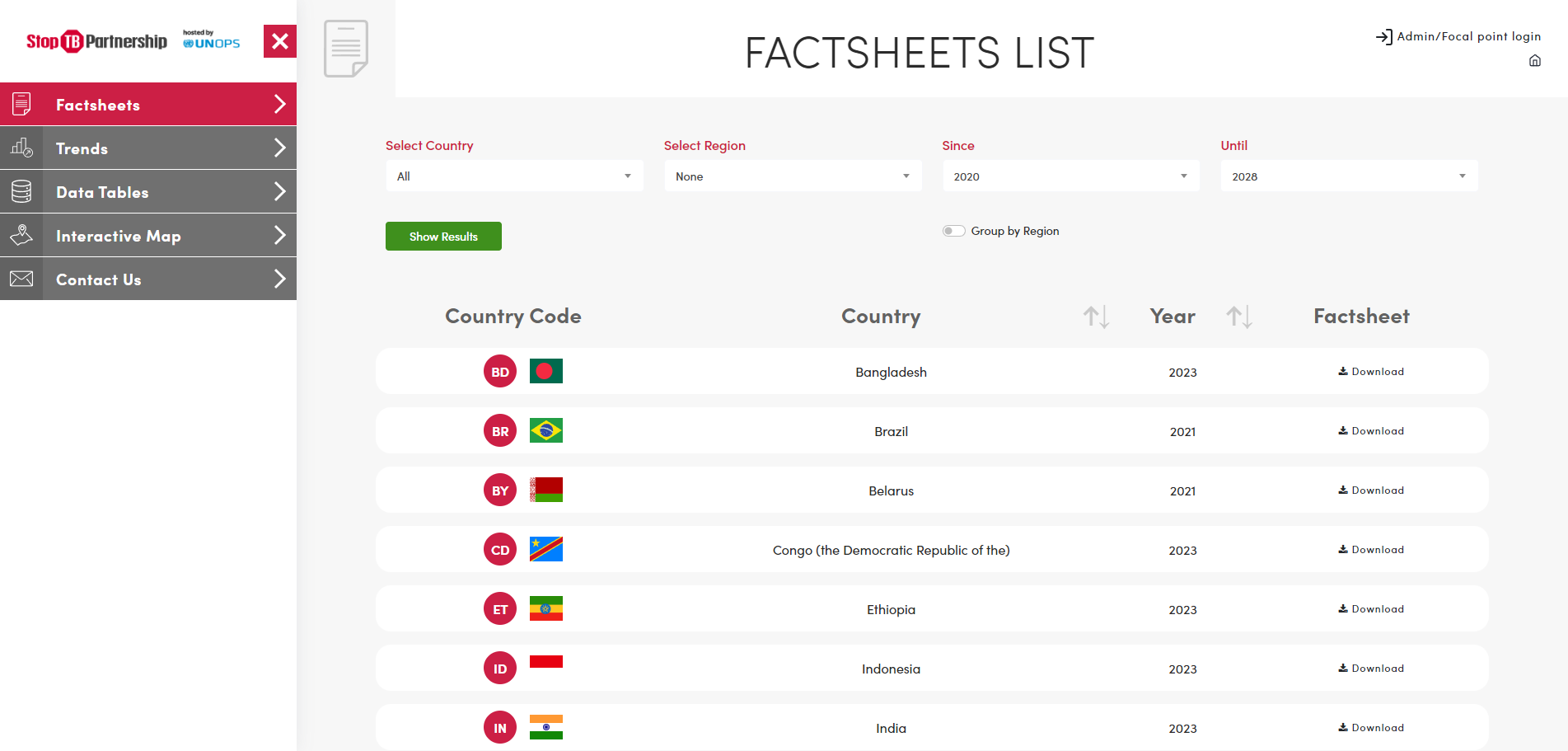The height and width of the screenshot is (751, 1568).
Task: Open the Select Country dropdown
Action: coord(514,176)
